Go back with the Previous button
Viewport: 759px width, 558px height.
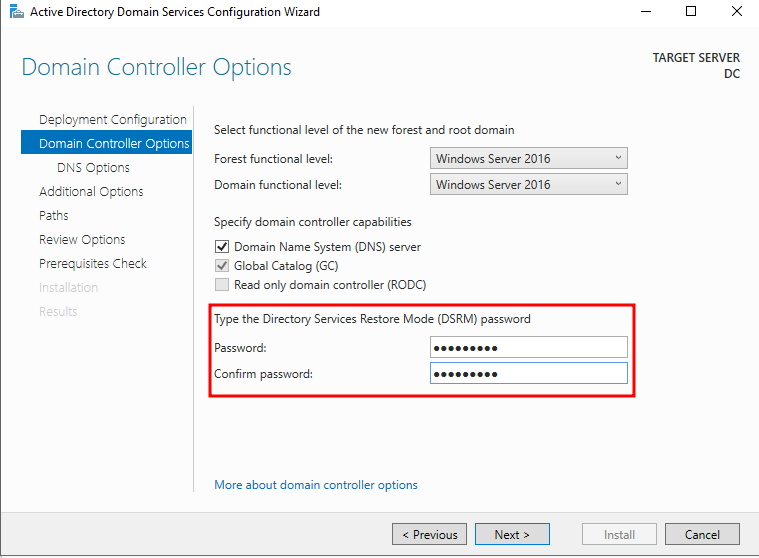point(429,534)
